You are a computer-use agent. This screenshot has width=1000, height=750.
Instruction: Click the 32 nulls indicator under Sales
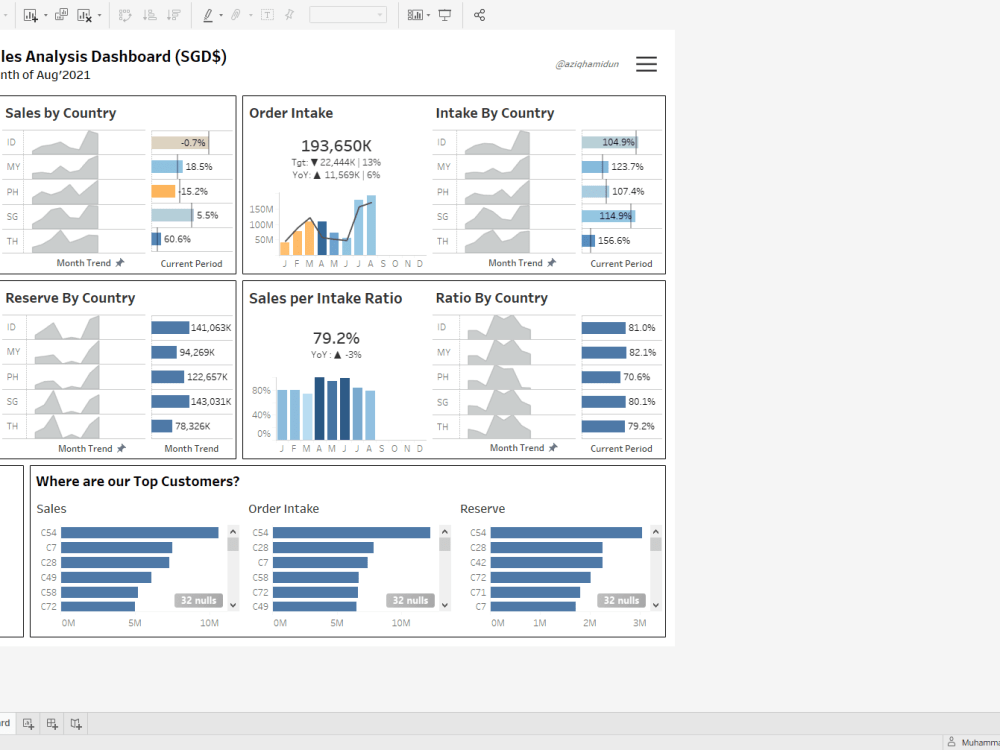tap(198, 600)
